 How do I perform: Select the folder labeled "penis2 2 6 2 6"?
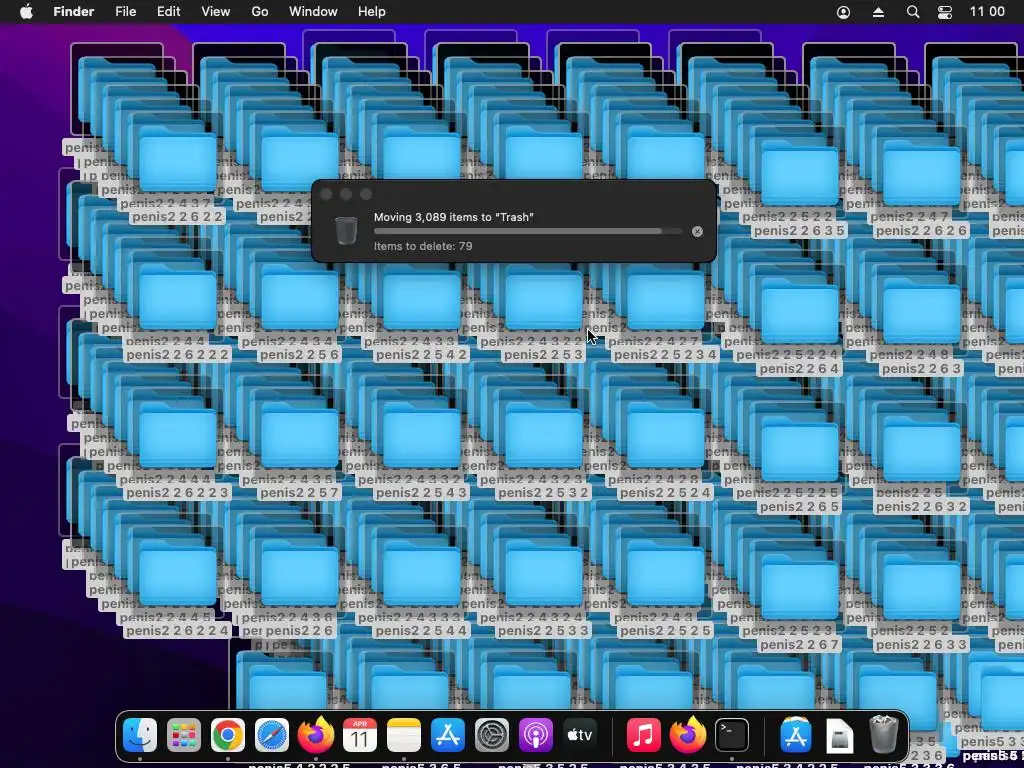point(921,178)
